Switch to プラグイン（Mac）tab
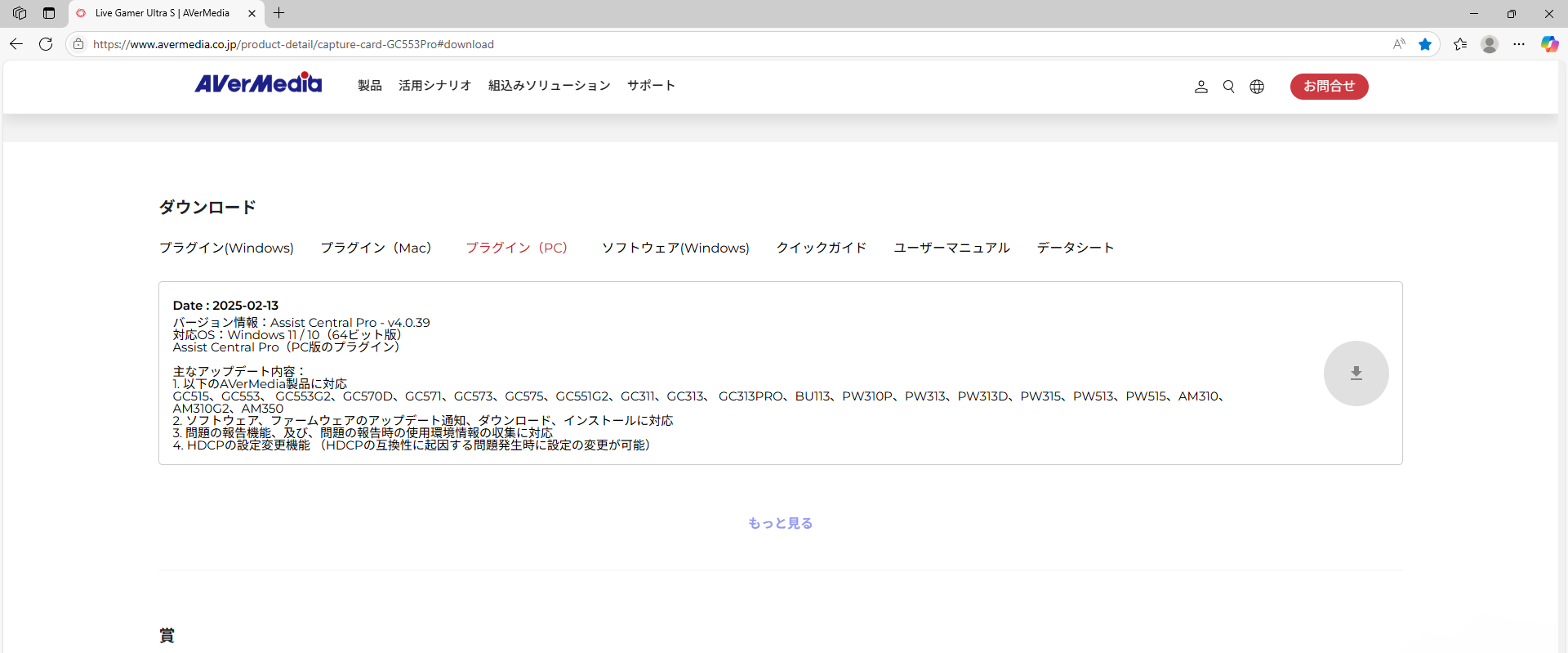Image resolution: width=1568 pixels, height=653 pixels. 376,248
